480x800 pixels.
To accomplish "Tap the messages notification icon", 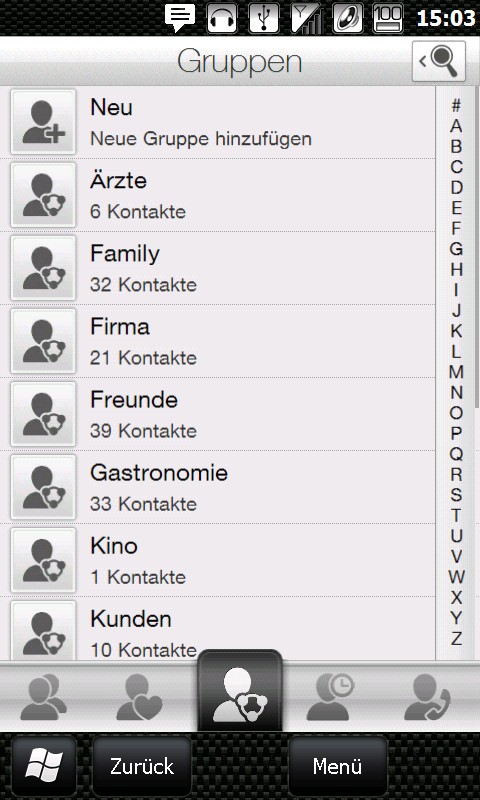I will point(180,18).
